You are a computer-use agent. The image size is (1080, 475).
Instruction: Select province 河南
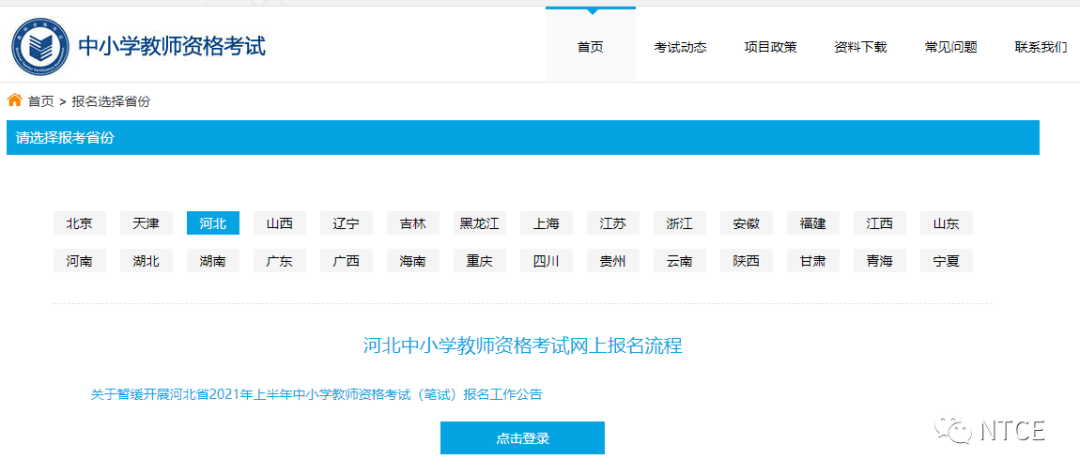pyautogui.click(x=80, y=260)
